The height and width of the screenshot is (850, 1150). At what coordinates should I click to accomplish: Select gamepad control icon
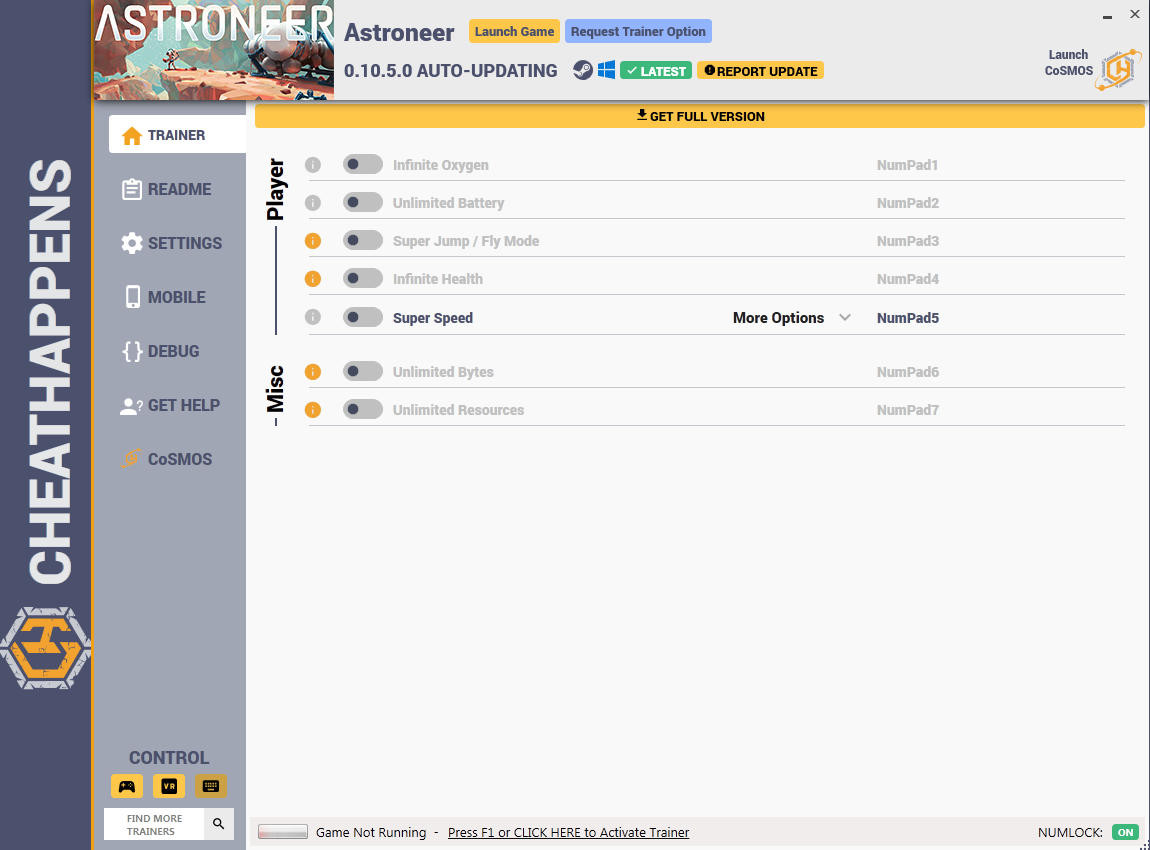coord(127,786)
